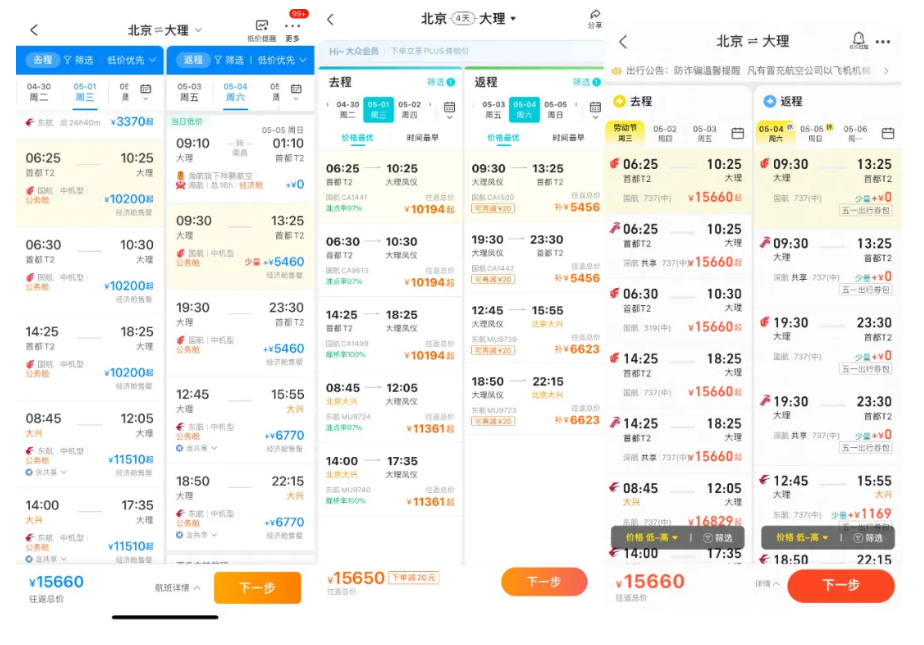The image size is (924, 645).
Task: Expand 航班详情 at bottom of left app
Action: [x=177, y=587]
